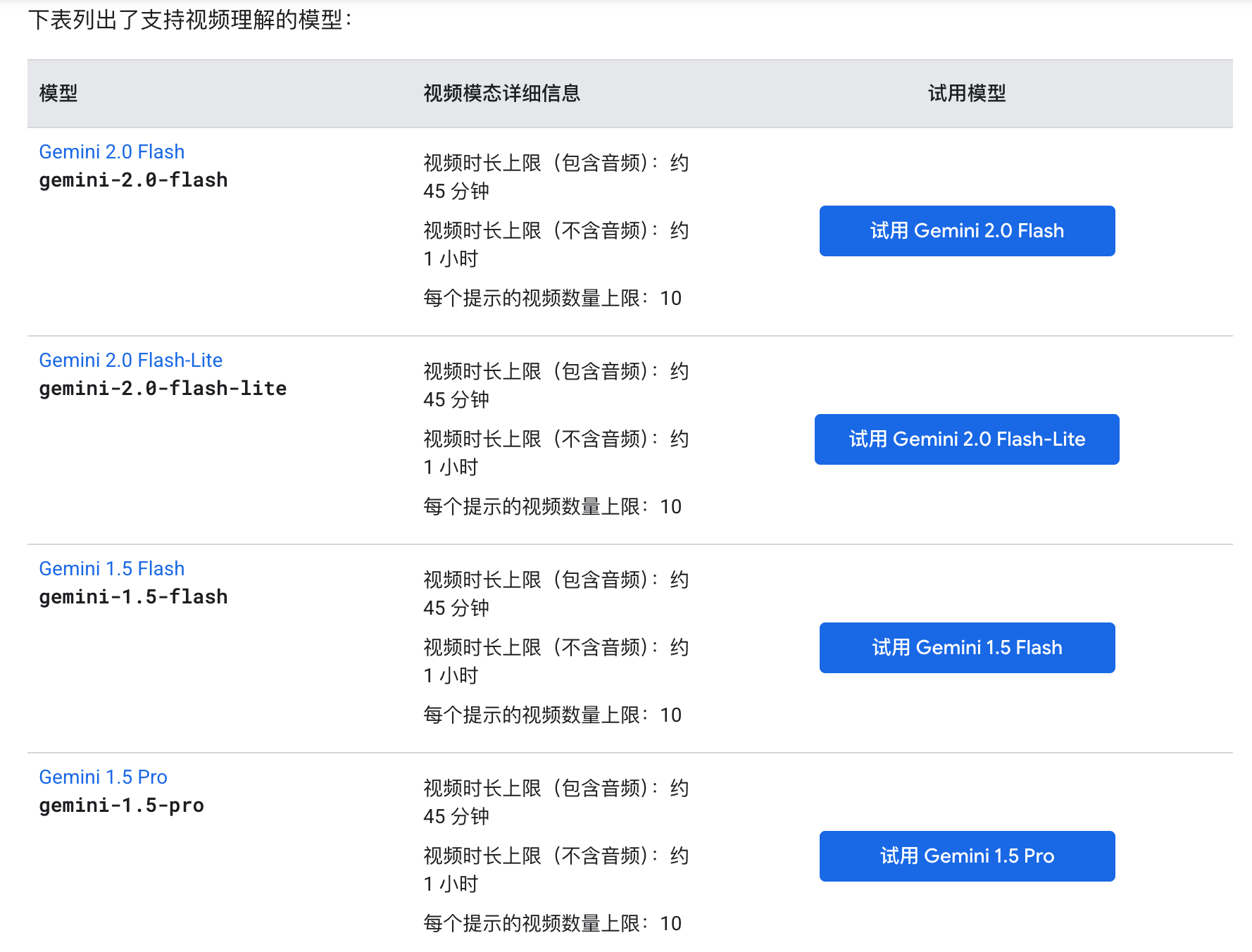1252x952 pixels.
Task: Click the 试用 Gemini 2.0 Flash button
Action: [967, 231]
